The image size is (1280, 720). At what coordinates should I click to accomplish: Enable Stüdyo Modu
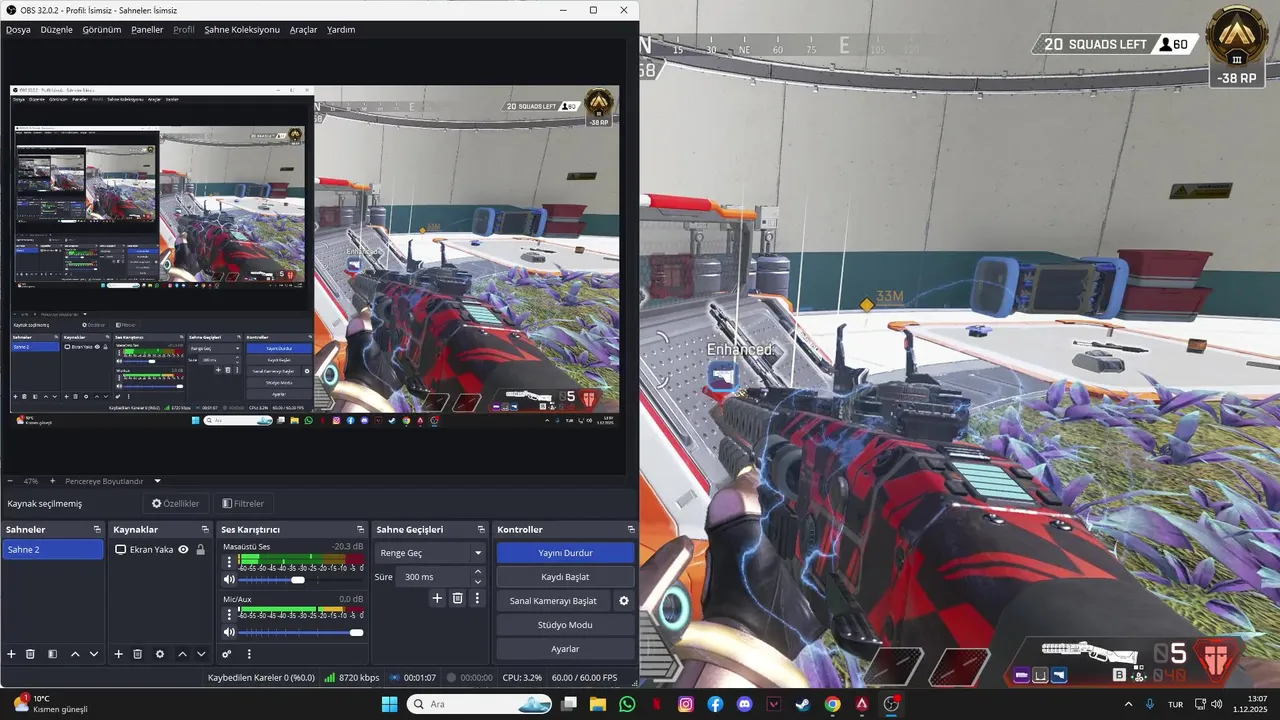(565, 625)
